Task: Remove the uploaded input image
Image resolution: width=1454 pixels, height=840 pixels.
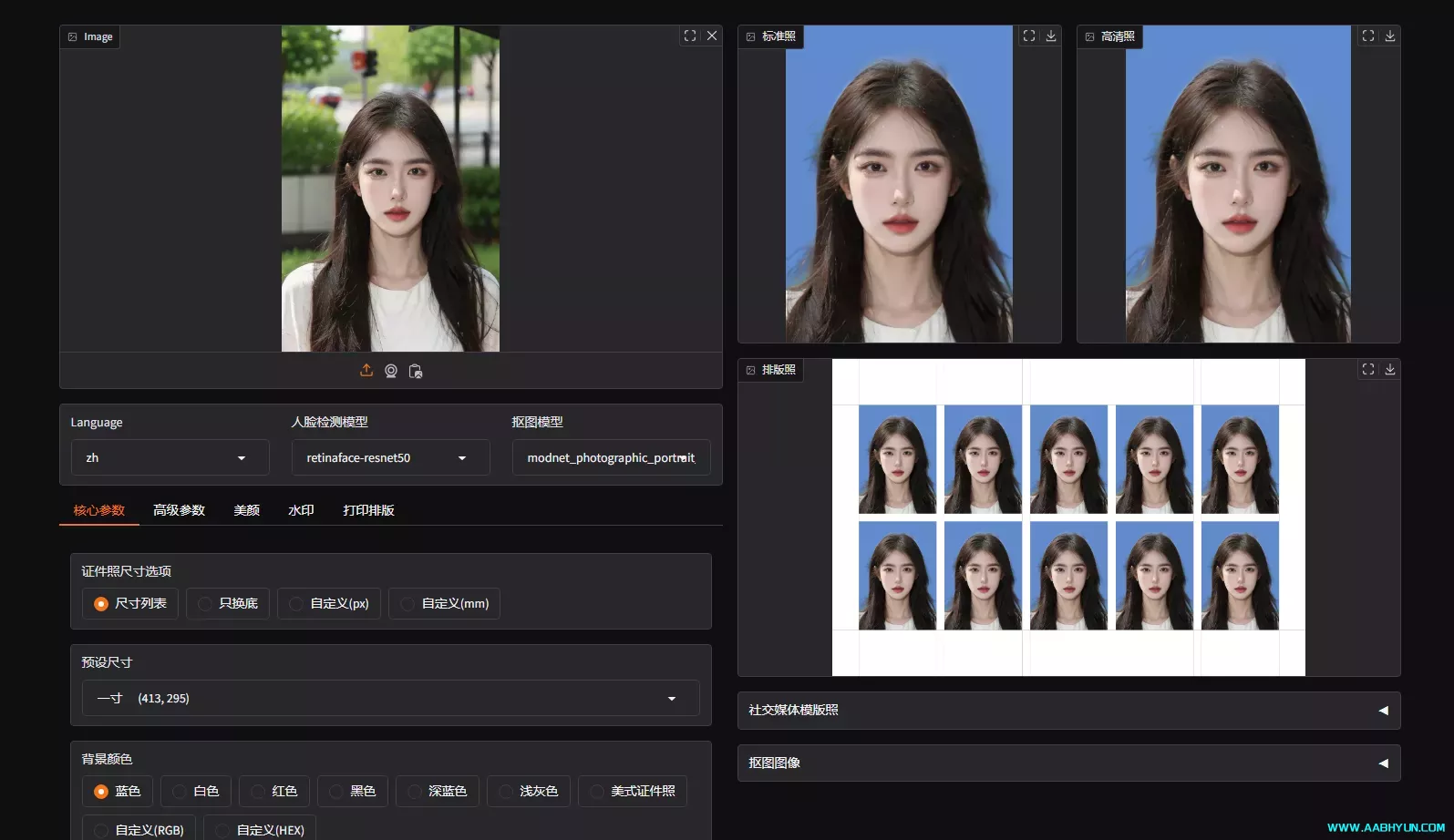Action: coord(712,36)
